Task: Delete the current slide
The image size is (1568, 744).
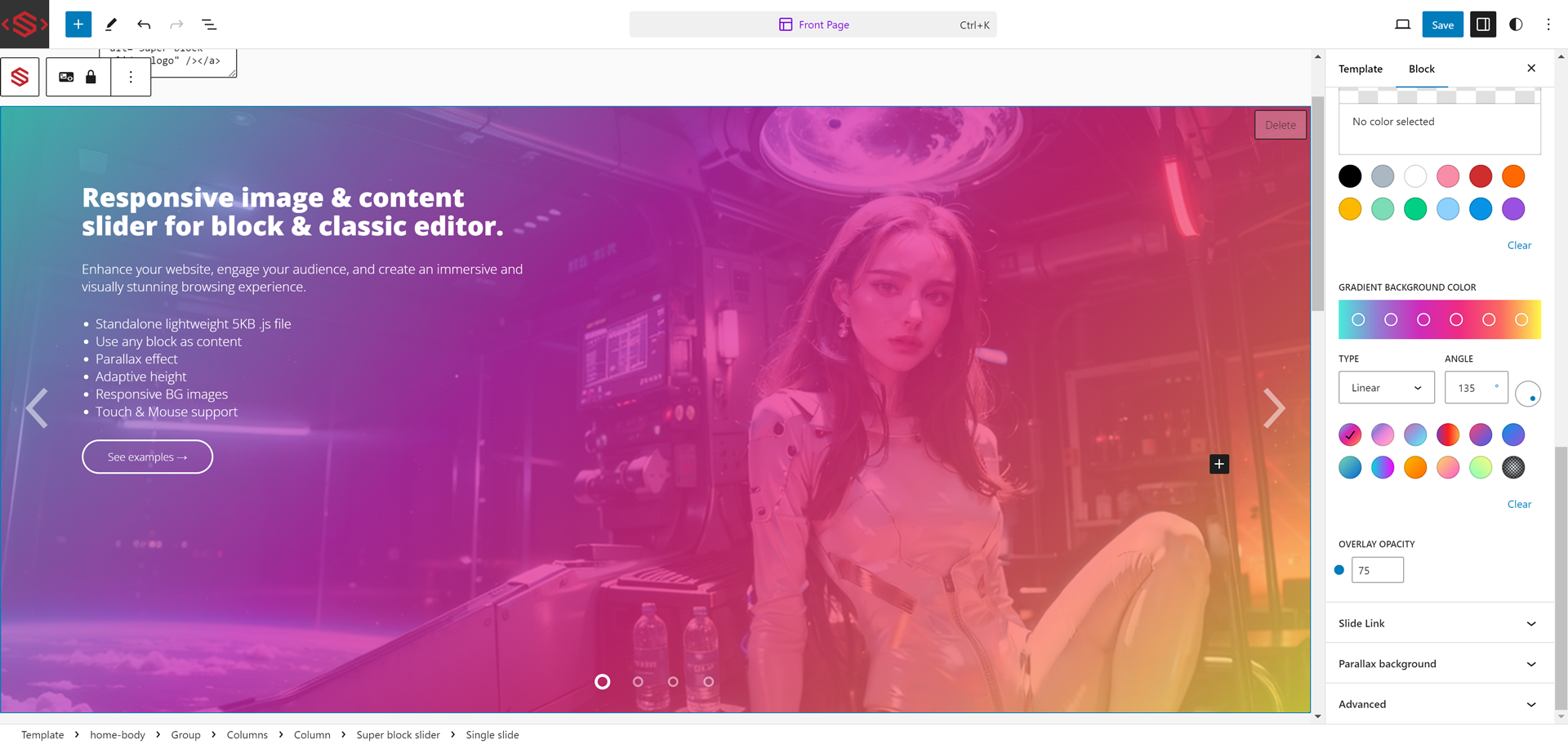Action: (x=1280, y=125)
